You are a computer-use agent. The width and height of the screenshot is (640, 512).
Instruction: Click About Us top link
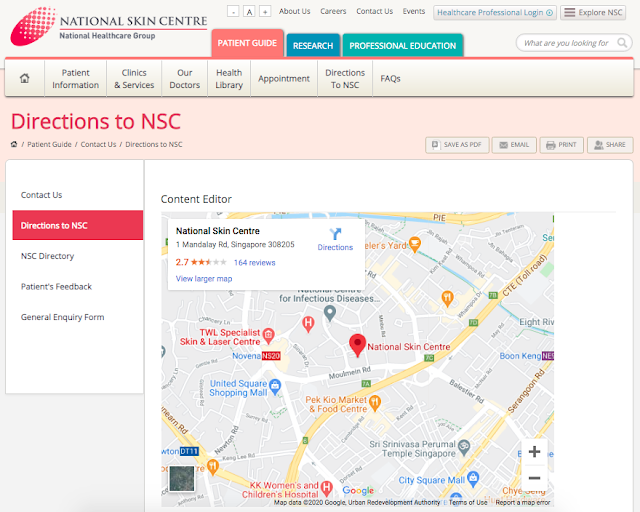[x=295, y=11]
